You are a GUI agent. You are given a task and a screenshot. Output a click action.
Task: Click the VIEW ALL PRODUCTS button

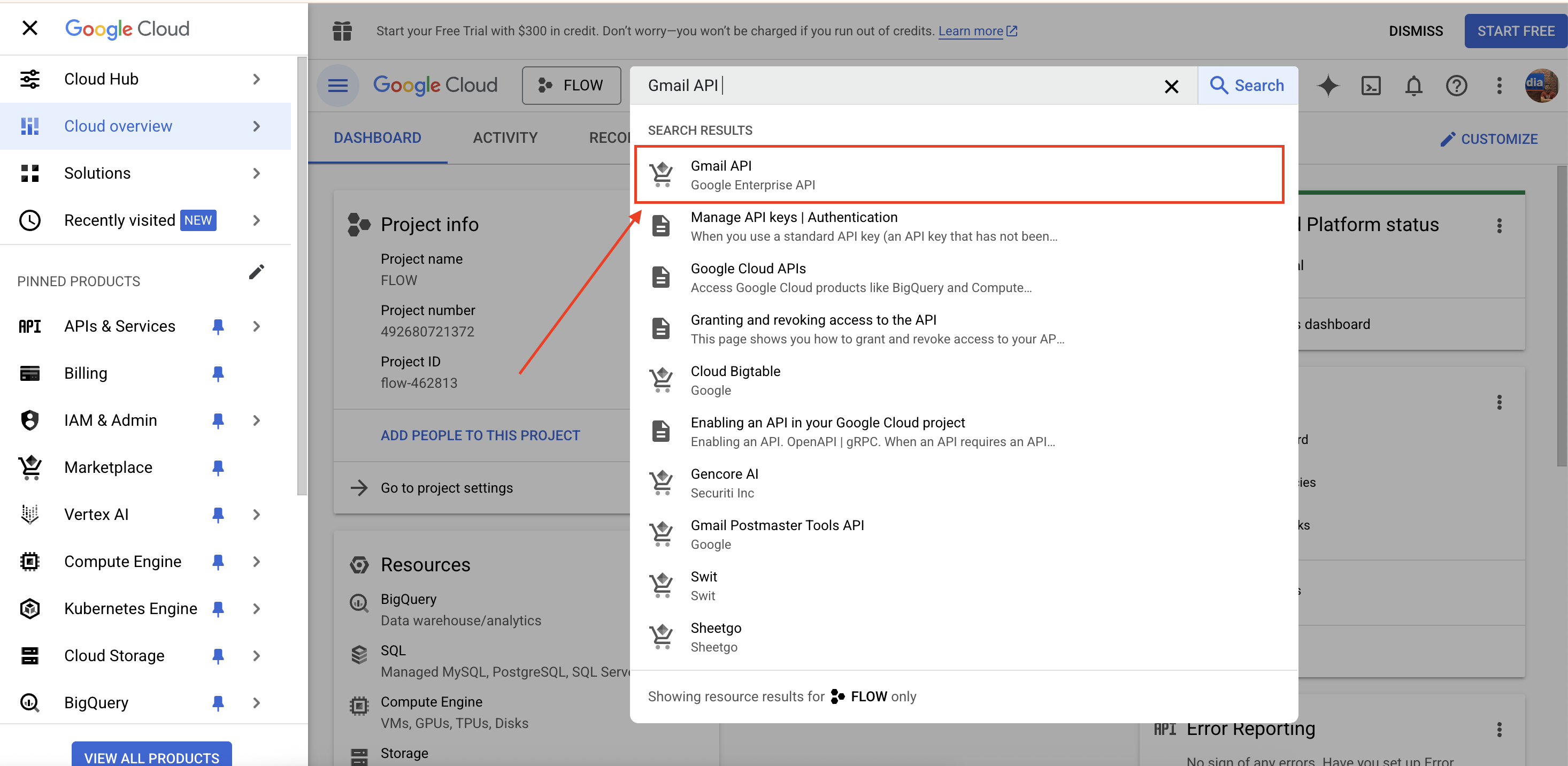[151, 757]
